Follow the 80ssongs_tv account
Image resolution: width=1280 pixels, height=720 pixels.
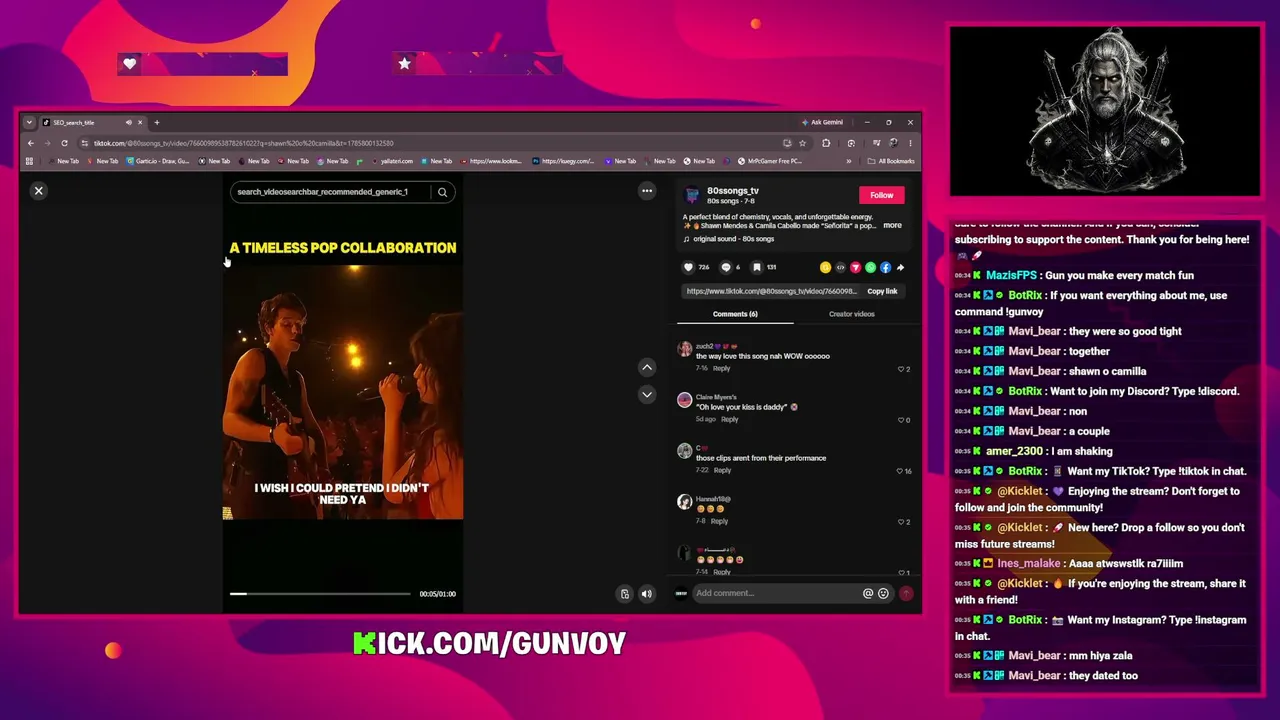(x=881, y=195)
